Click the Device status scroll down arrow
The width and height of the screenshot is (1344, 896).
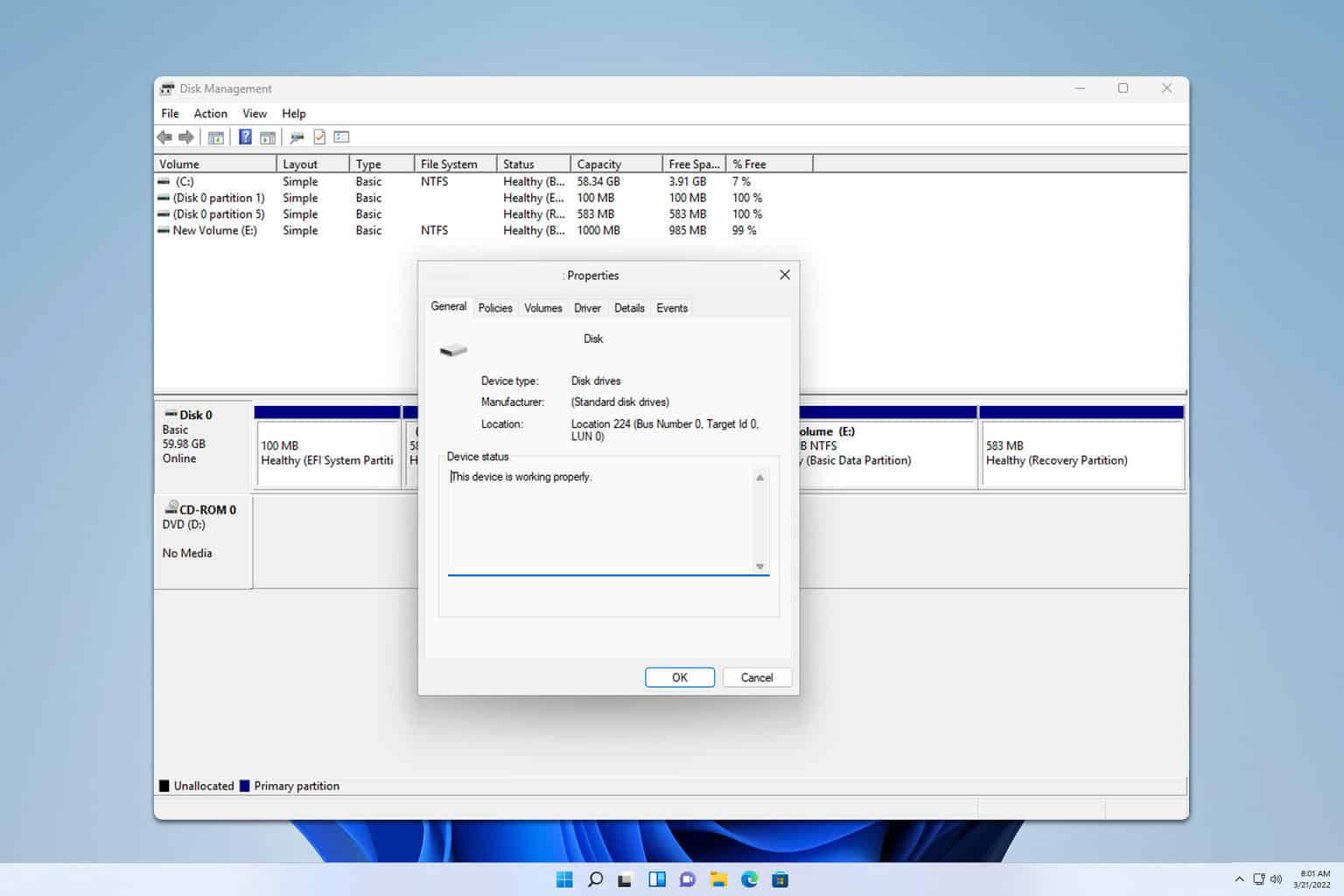click(x=759, y=566)
